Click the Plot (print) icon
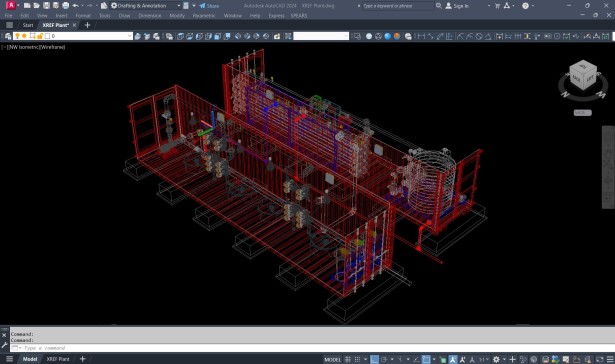615x364 pixels. (x=66, y=5)
